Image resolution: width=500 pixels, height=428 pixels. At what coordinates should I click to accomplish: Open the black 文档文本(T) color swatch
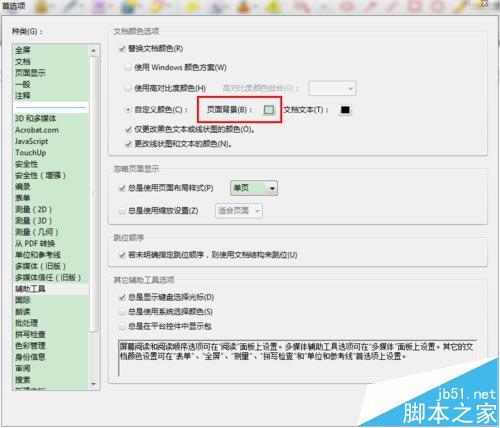[345, 110]
